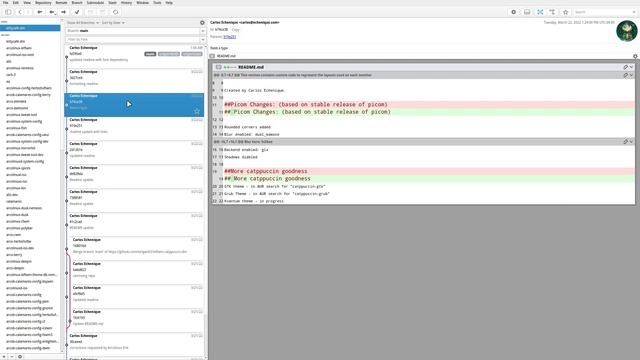Click the edit icon on second hunk header

pos(625,142)
